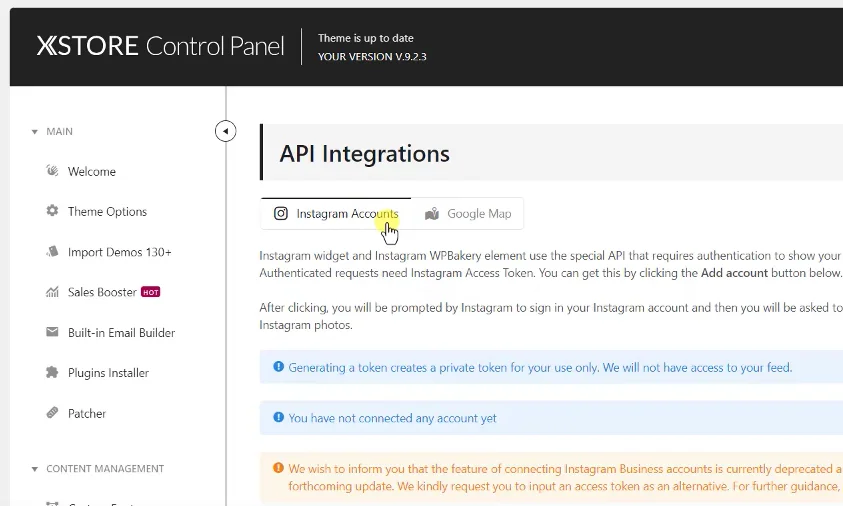This screenshot has width=843, height=506.
Task: Collapse the CONTENT MANAGEMENT section
Action: (35, 469)
